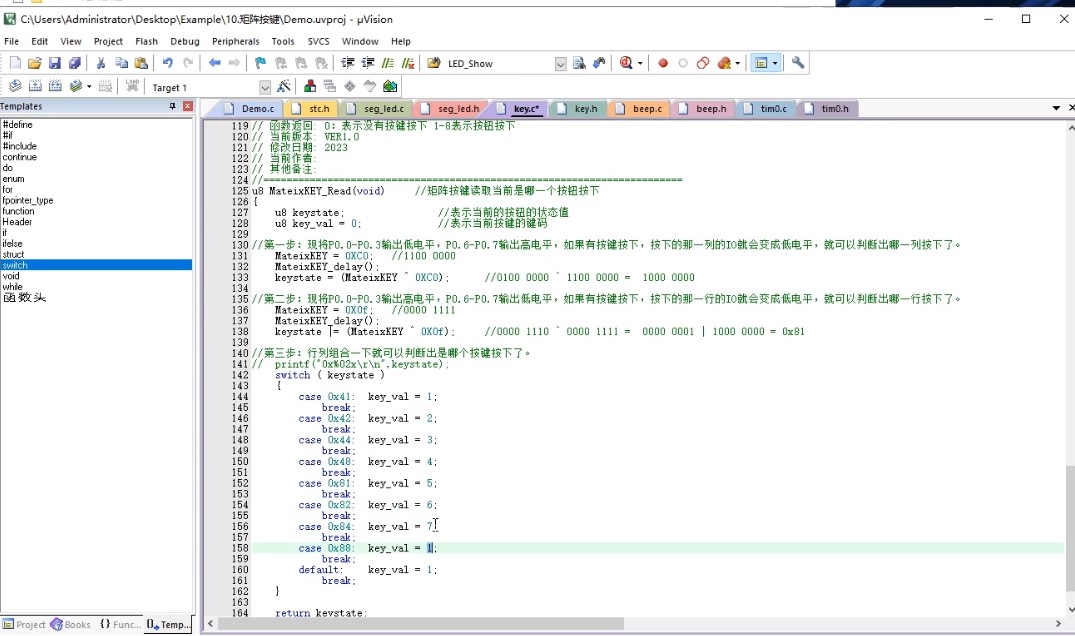Viewport: 1075px width, 636px height.
Task: Expand the Target 1 dropdown
Action: coord(265,88)
